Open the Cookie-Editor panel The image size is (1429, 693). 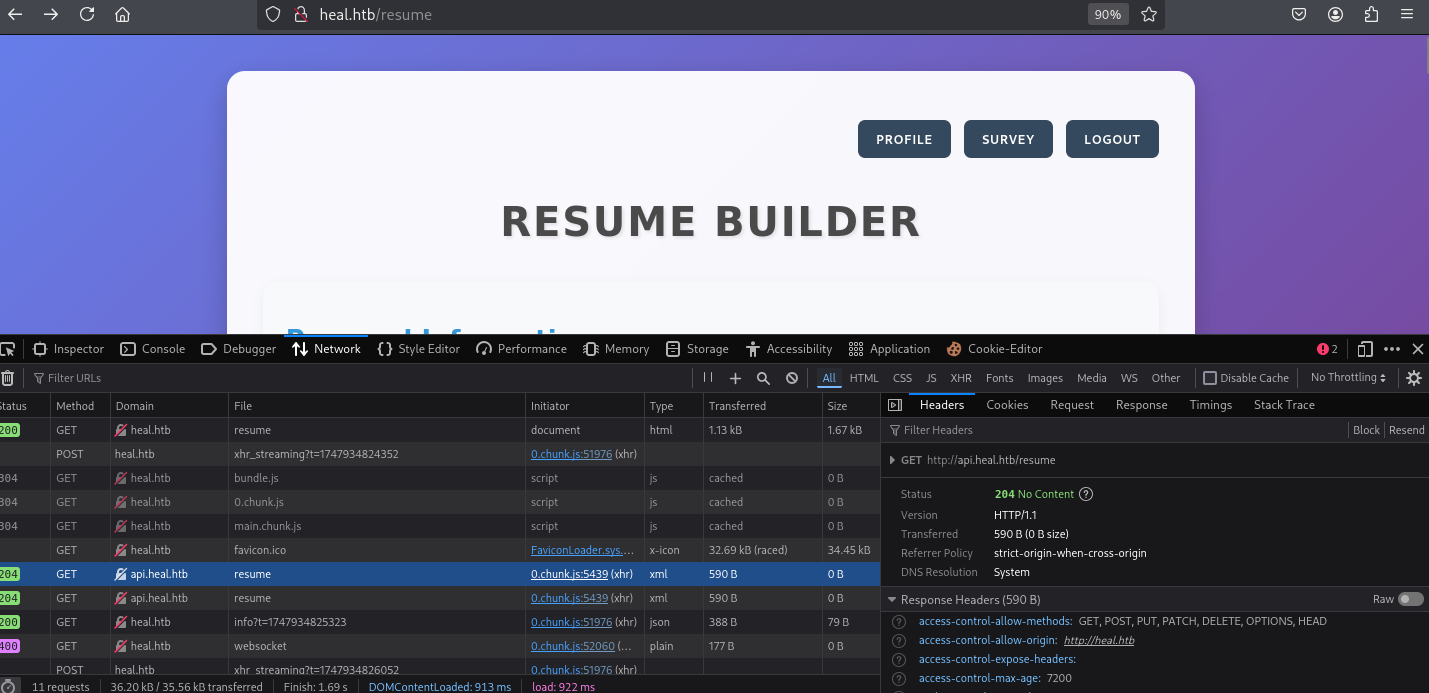point(995,349)
